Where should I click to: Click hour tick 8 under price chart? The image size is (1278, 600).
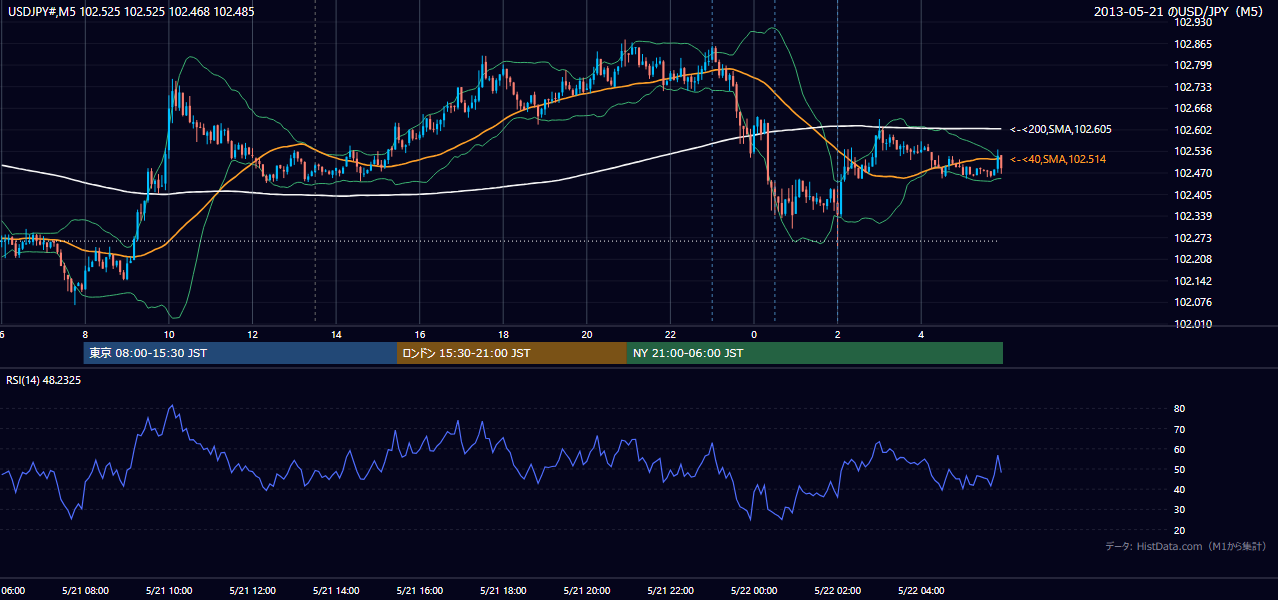tap(85, 334)
